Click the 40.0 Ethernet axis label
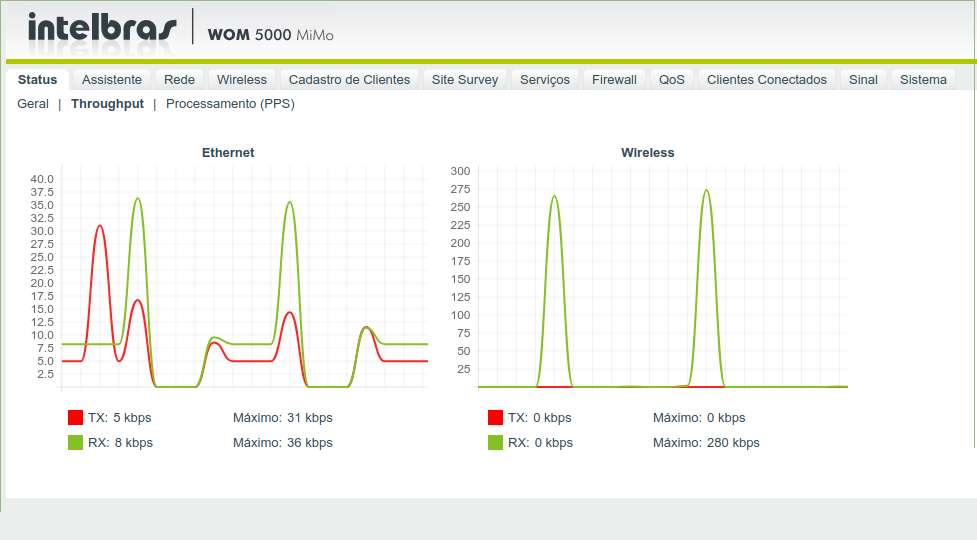The height and width of the screenshot is (540, 977). tap(42, 179)
